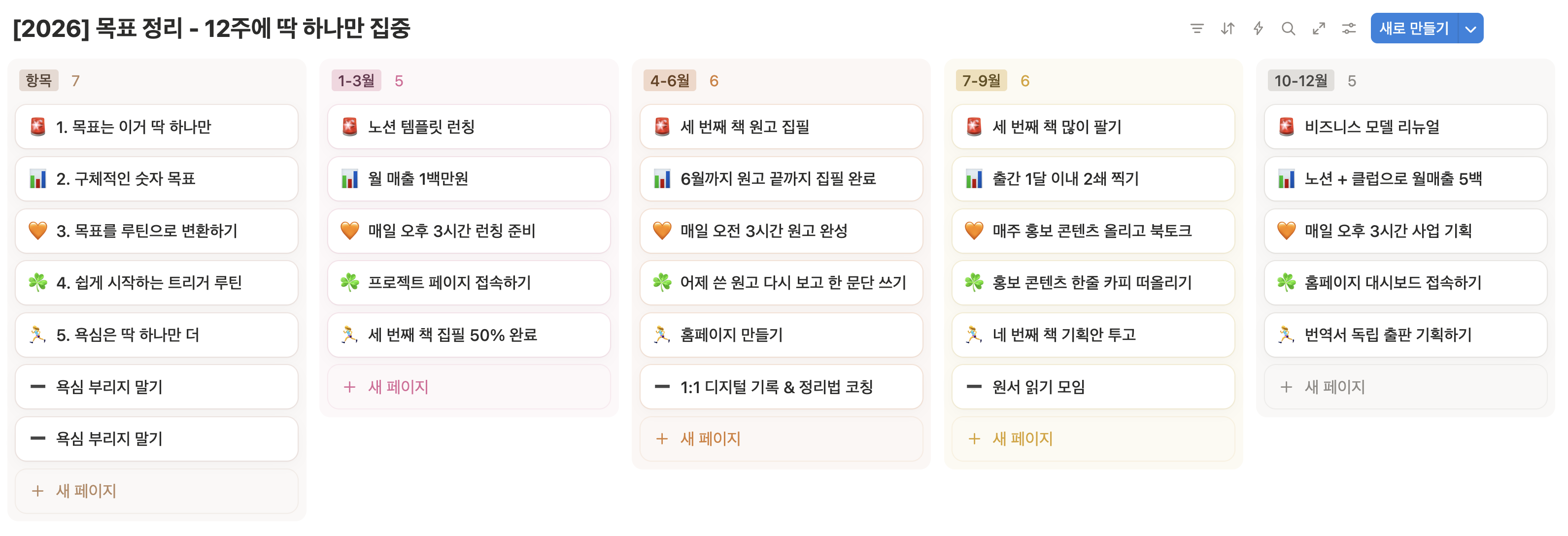The width and height of the screenshot is (1568, 536).
Task: Open the 세 번째 책 원고 집필 card
Action: (x=781, y=127)
